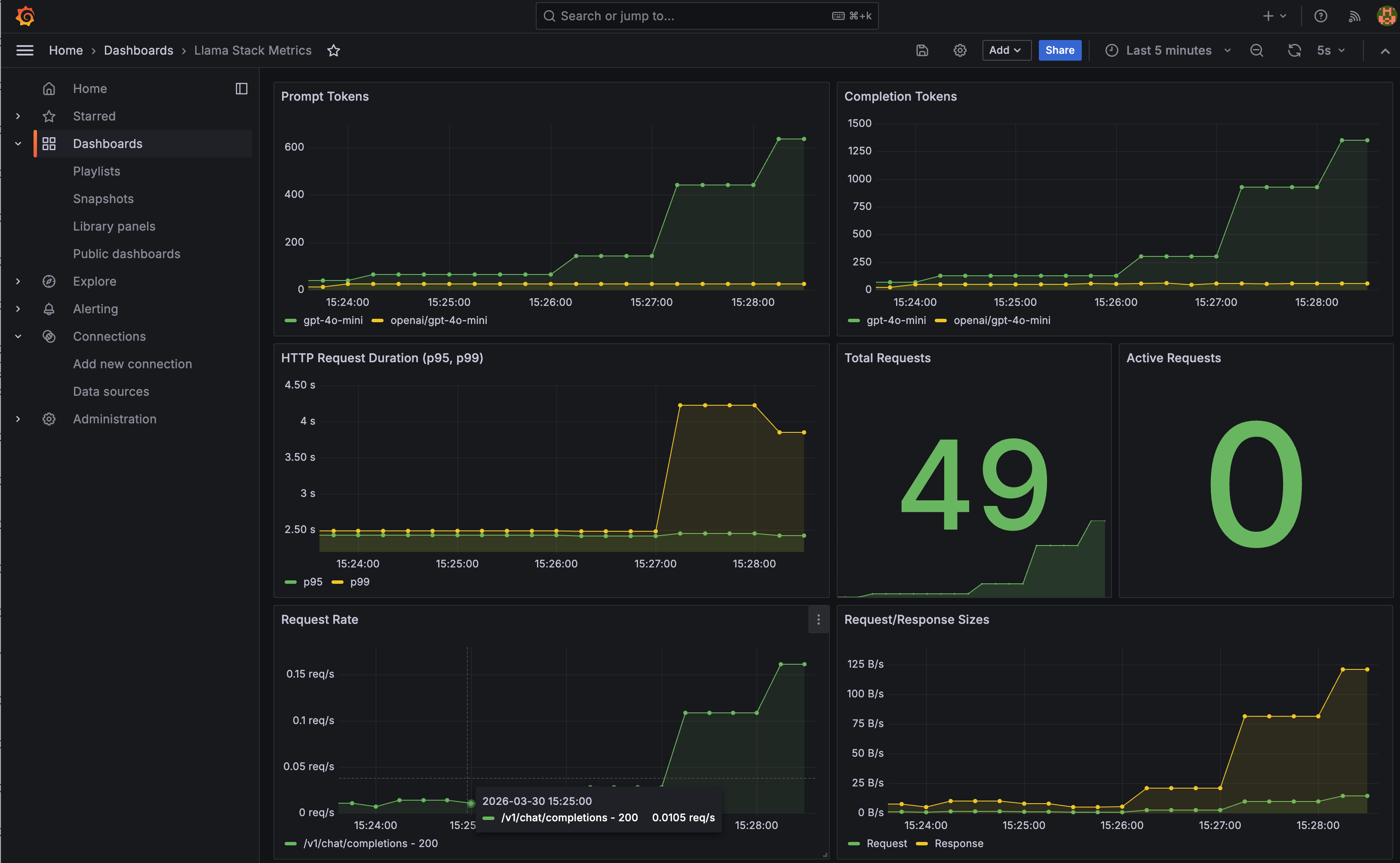Toggle the p99 series in HTTP Request Duration
This screenshot has width=1400, height=863.
[x=360, y=582]
